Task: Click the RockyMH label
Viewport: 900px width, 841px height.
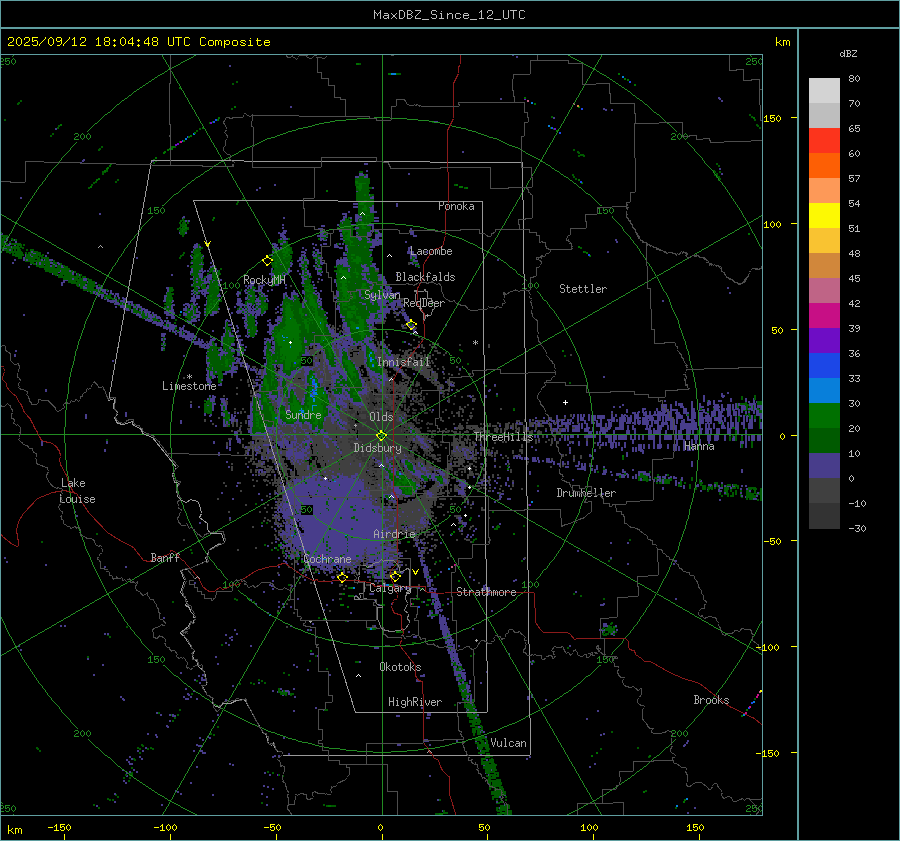Action: 264,280
